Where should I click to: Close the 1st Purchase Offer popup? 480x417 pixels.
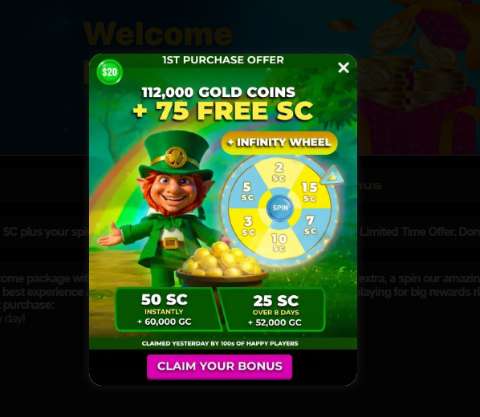343,68
